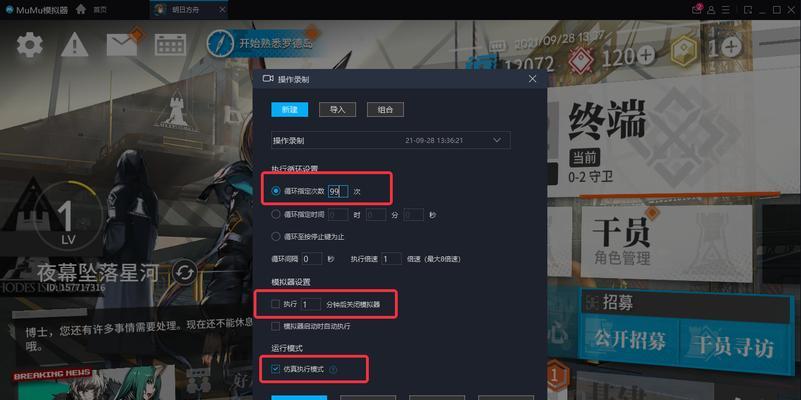801x400 pixels.
Task: Open the calendar sign-in icon
Action: coord(170,45)
